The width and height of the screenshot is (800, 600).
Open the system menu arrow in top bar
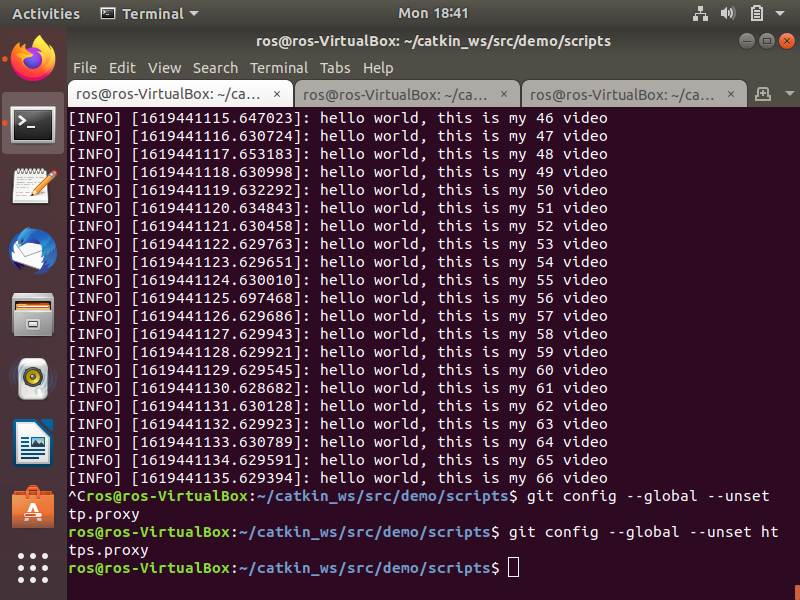[x=780, y=13]
